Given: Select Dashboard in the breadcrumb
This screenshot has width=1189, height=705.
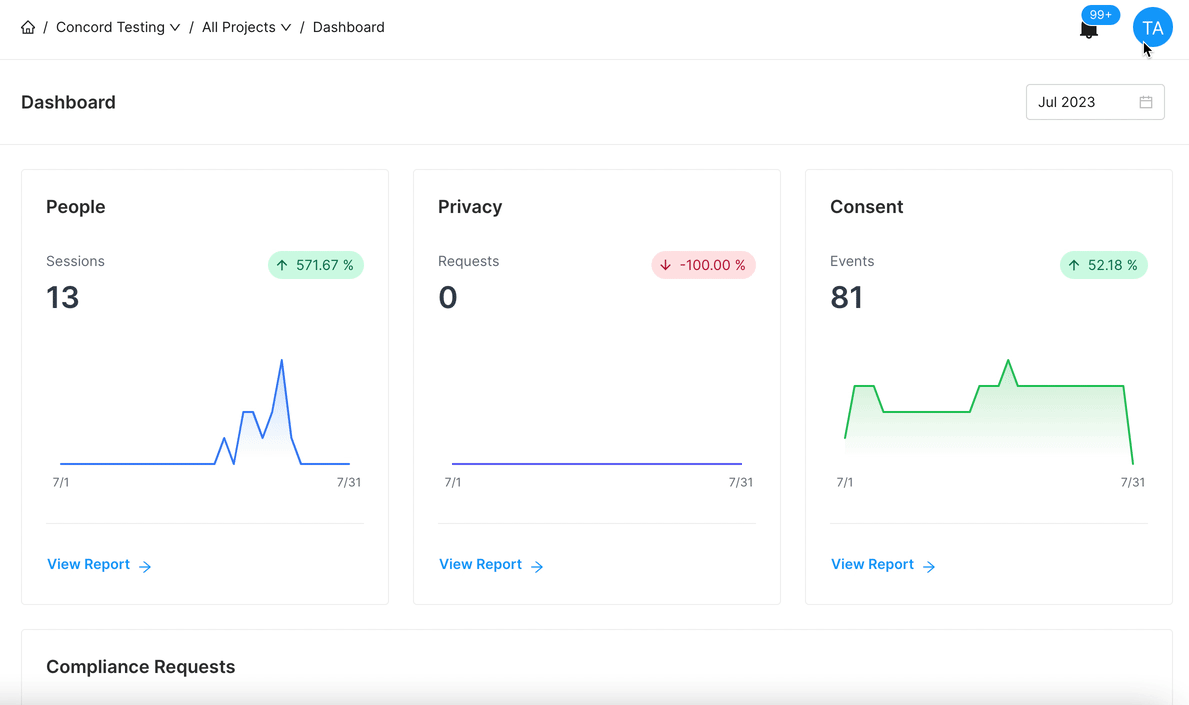Looking at the screenshot, I should pyautogui.click(x=348, y=28).
